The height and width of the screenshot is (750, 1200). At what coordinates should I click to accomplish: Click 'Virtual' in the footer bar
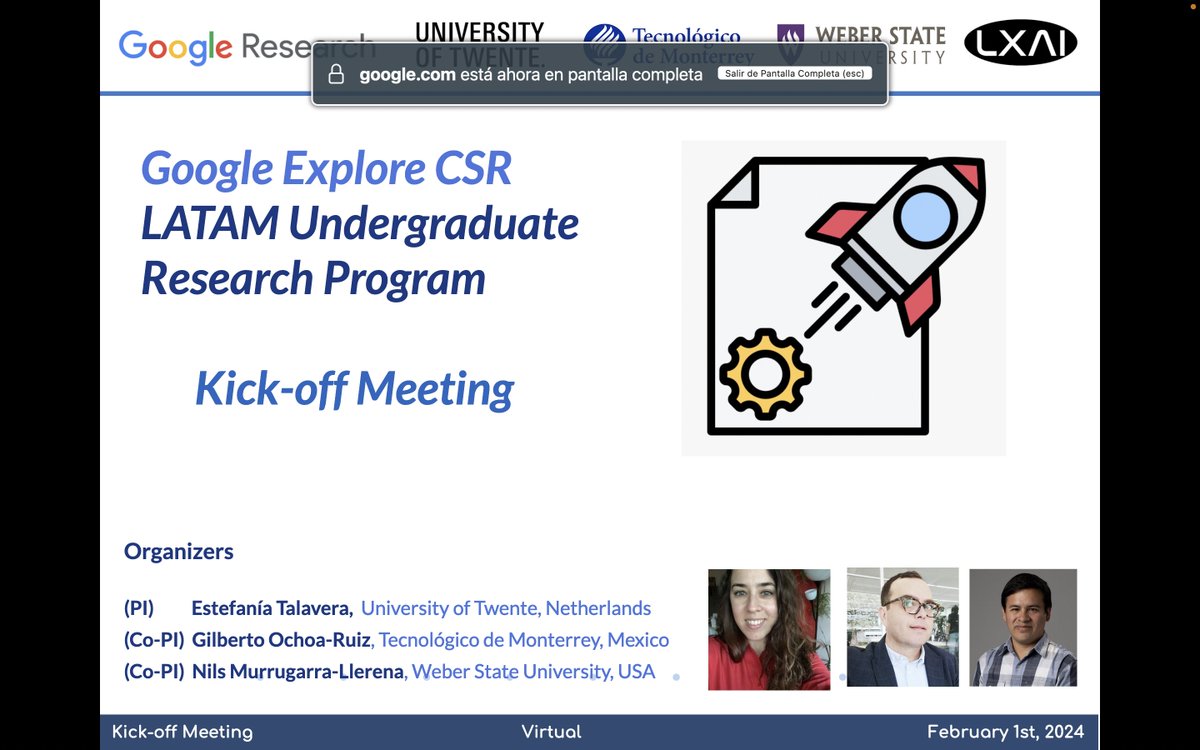tap(551, 732)
